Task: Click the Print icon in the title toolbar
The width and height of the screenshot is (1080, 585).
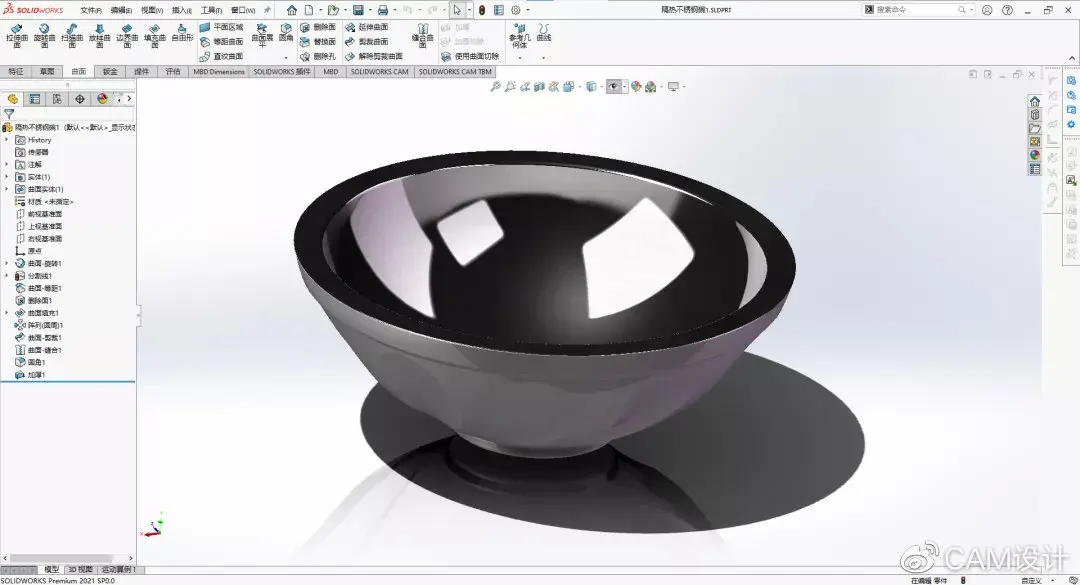Action: [383, 10]
